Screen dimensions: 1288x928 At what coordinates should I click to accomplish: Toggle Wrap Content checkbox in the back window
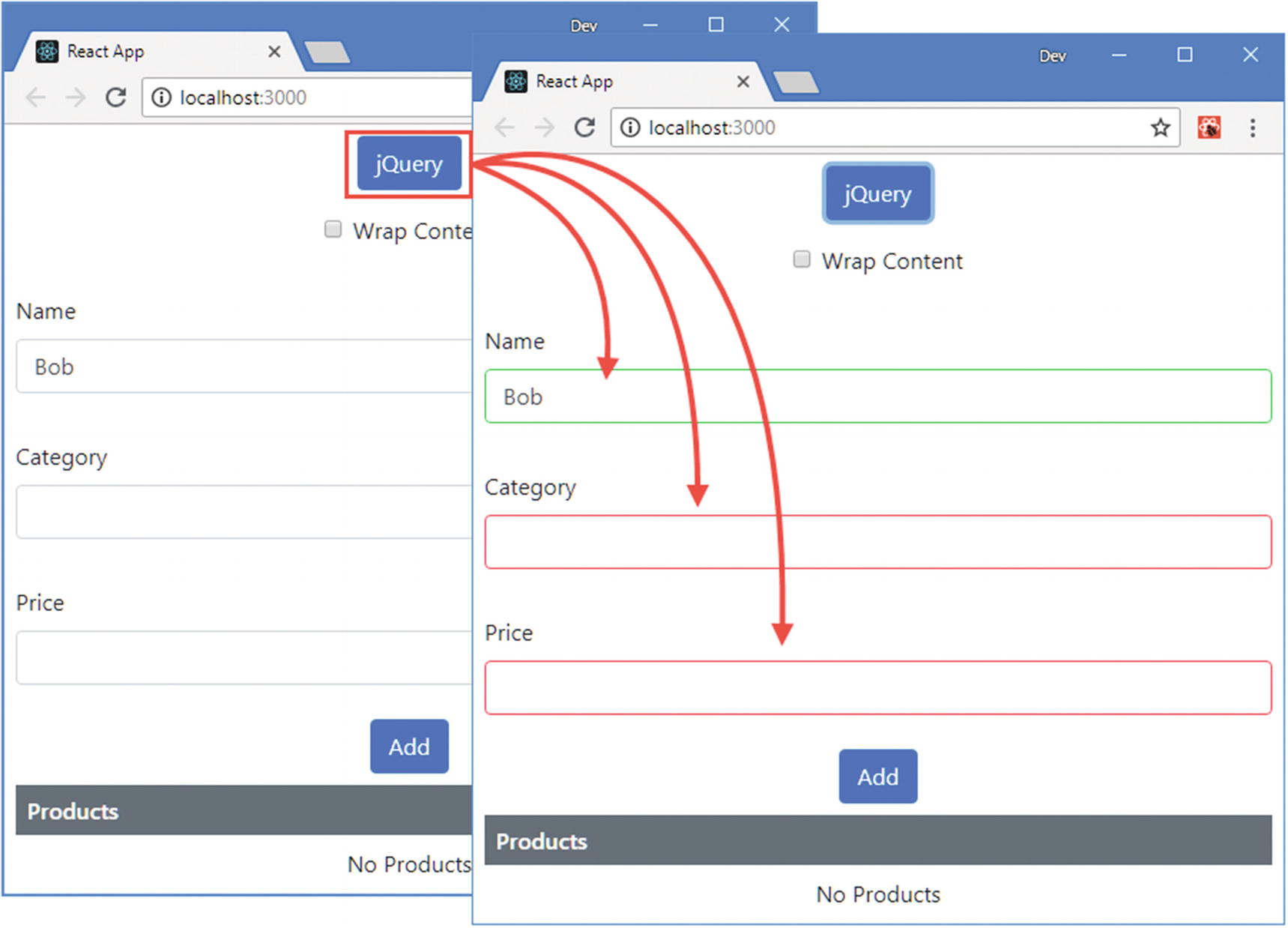[x=333, y=229]
